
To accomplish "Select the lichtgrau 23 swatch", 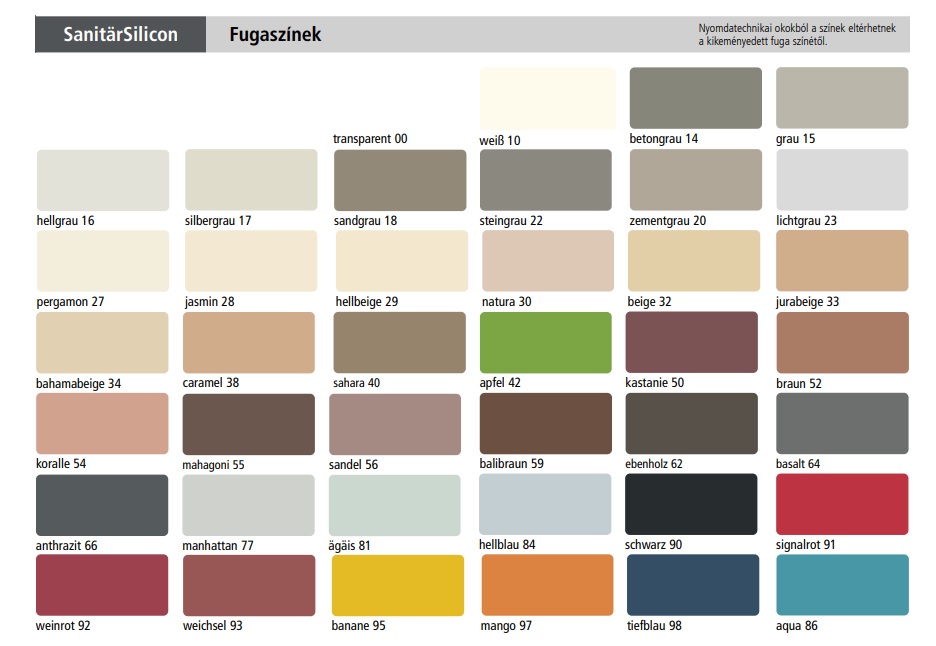I will [x=842, y=180].
